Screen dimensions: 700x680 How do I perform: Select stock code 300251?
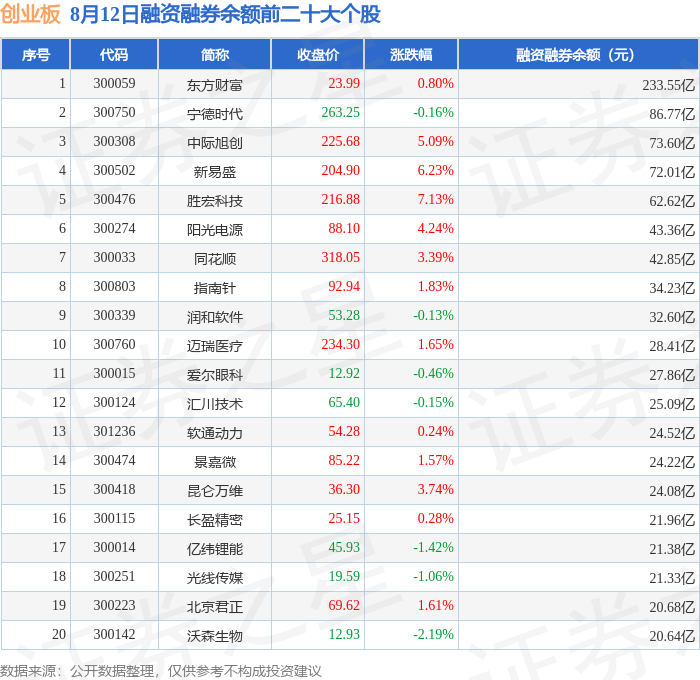coord(114,577)
